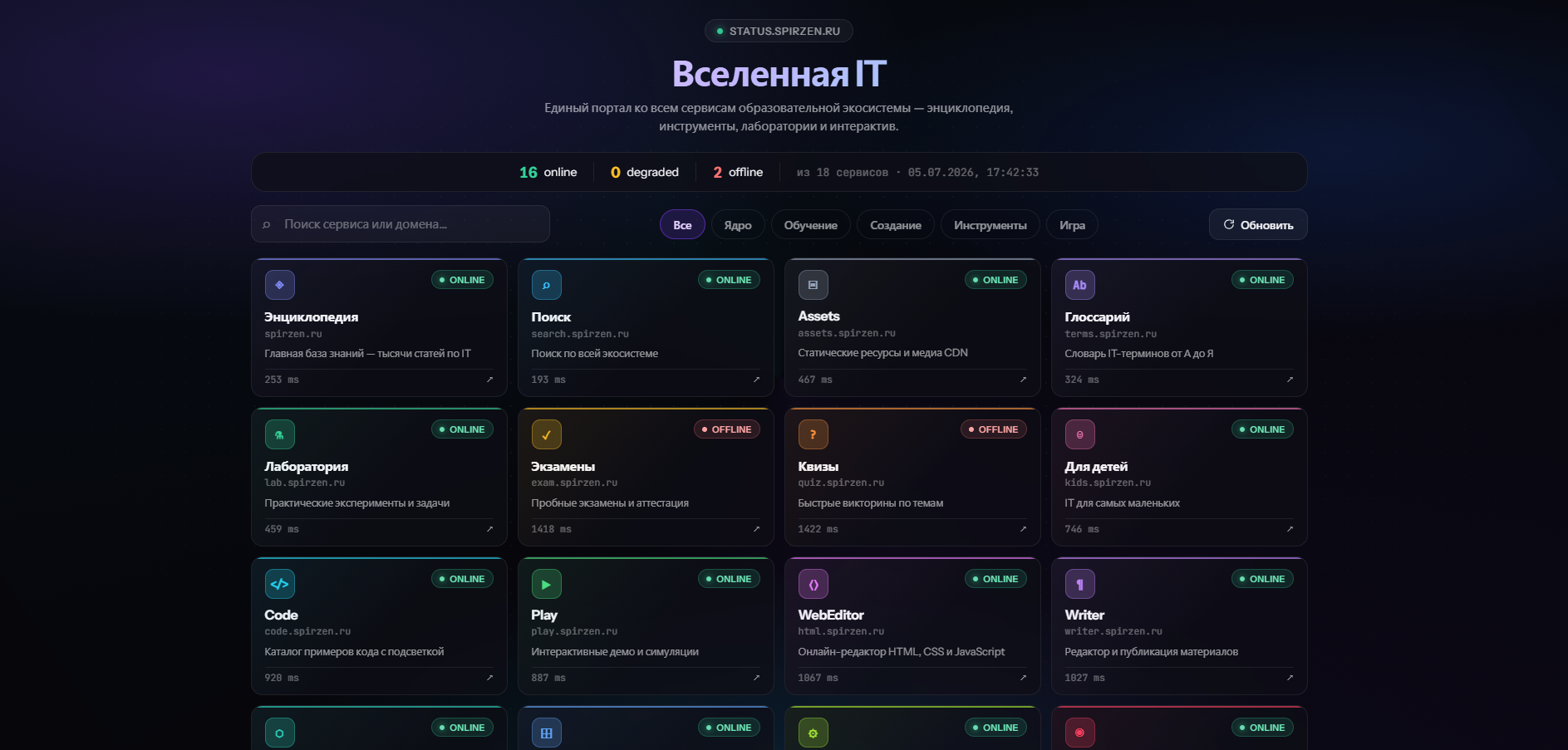Viewport: 1568px width, 750px height.
Task: Open Code via its arrow icon
Action: click(489, 678)
